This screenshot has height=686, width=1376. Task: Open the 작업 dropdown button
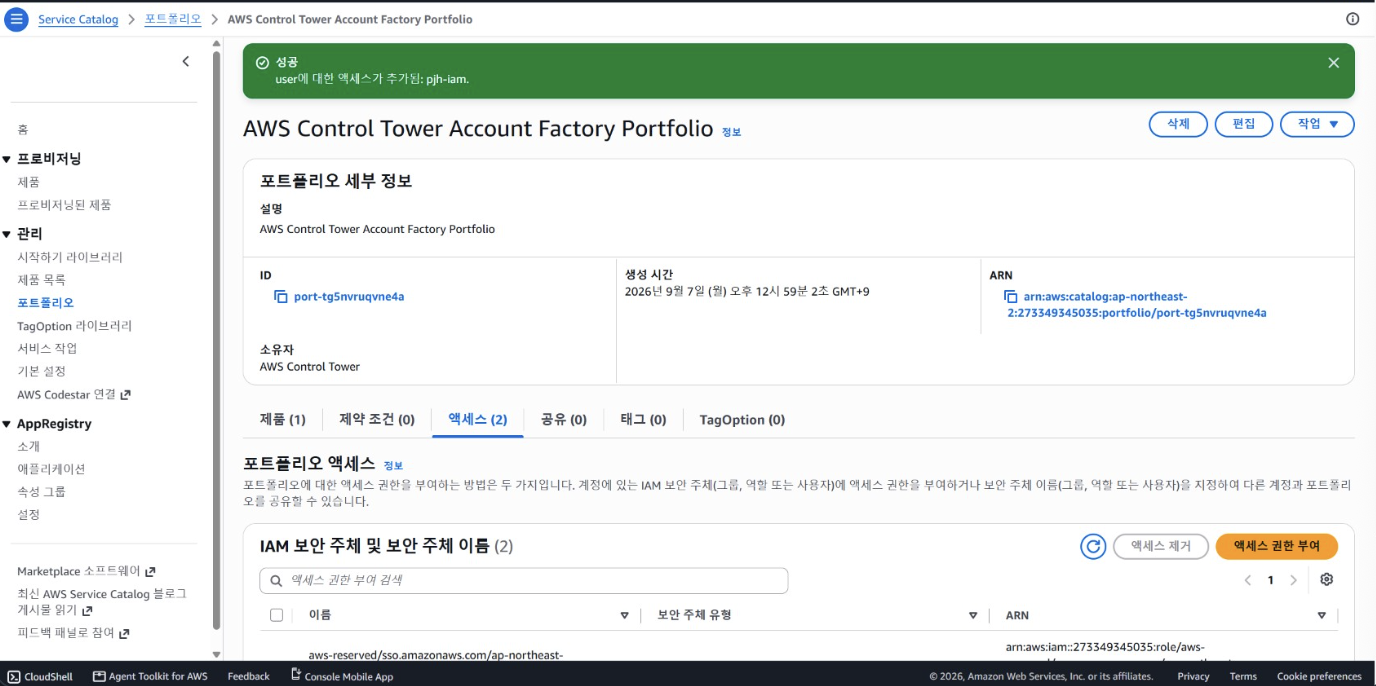(x=1317, y=124)
